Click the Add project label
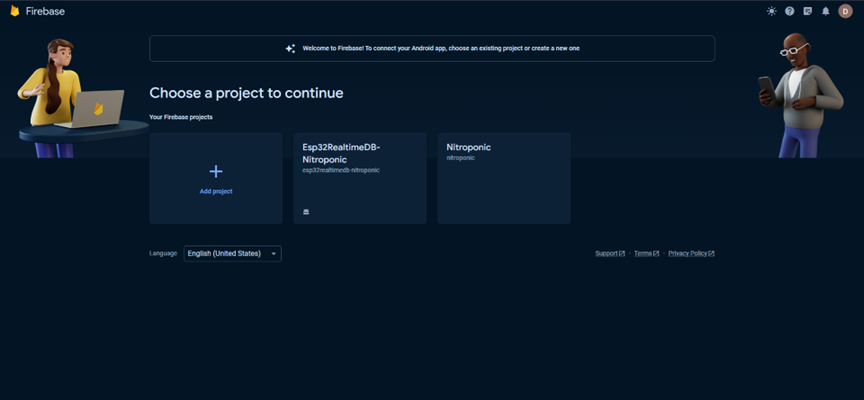The image size is (864, 400). pos(216,191)
